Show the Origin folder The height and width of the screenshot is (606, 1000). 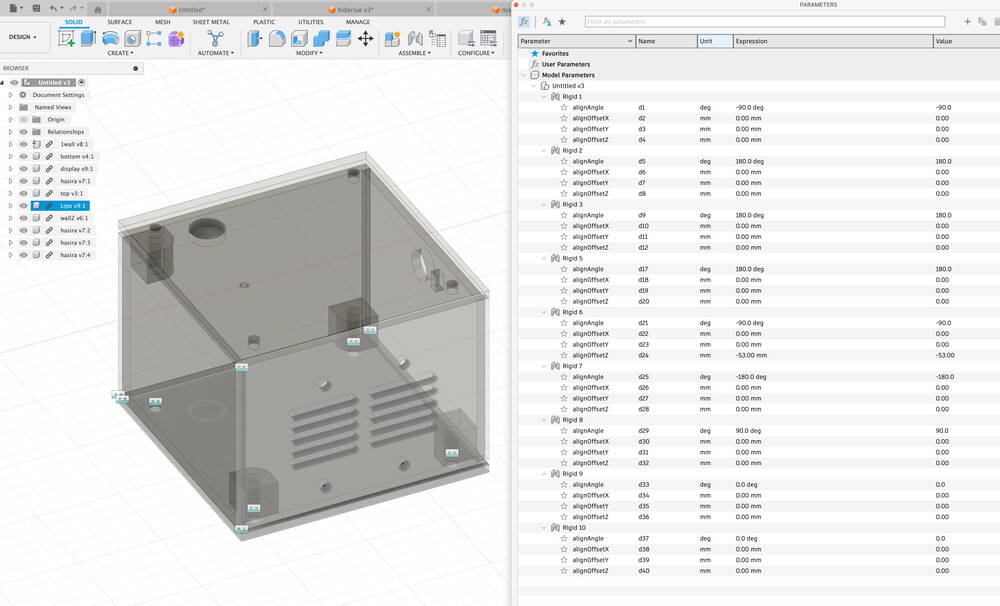(x=24, y=119)
